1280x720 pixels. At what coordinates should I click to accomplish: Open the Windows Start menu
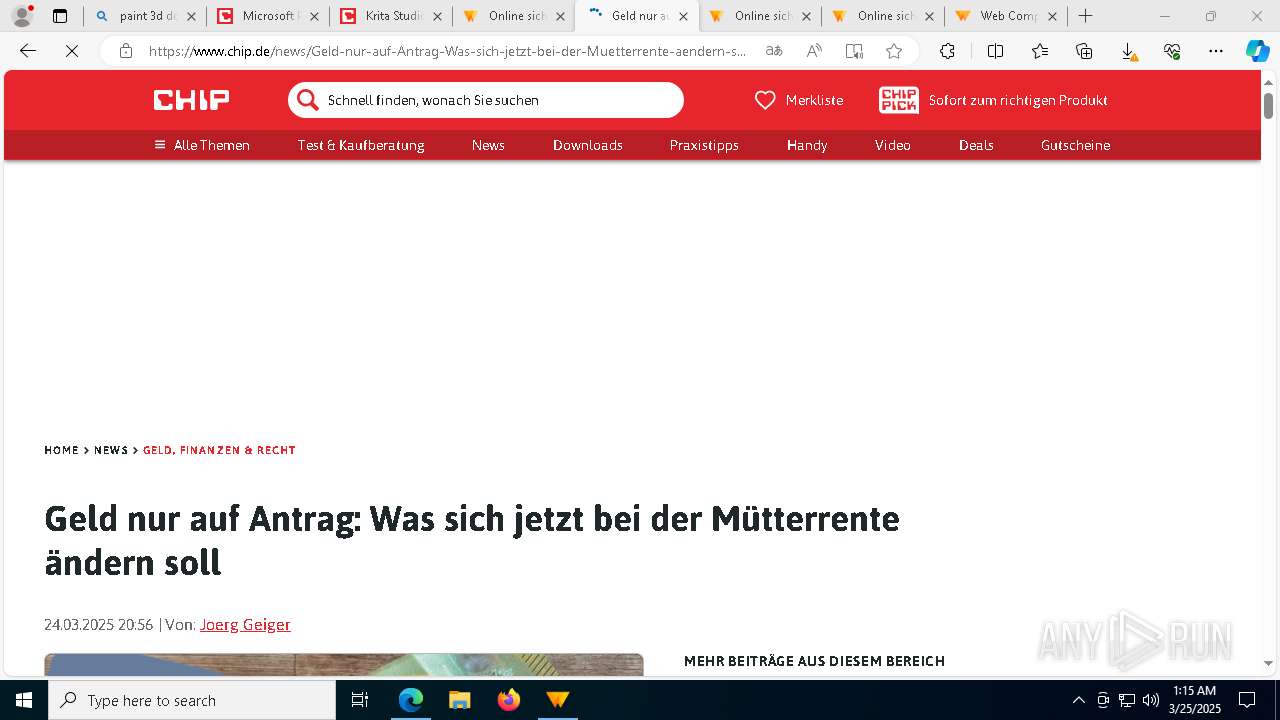(x=24, y=700)
